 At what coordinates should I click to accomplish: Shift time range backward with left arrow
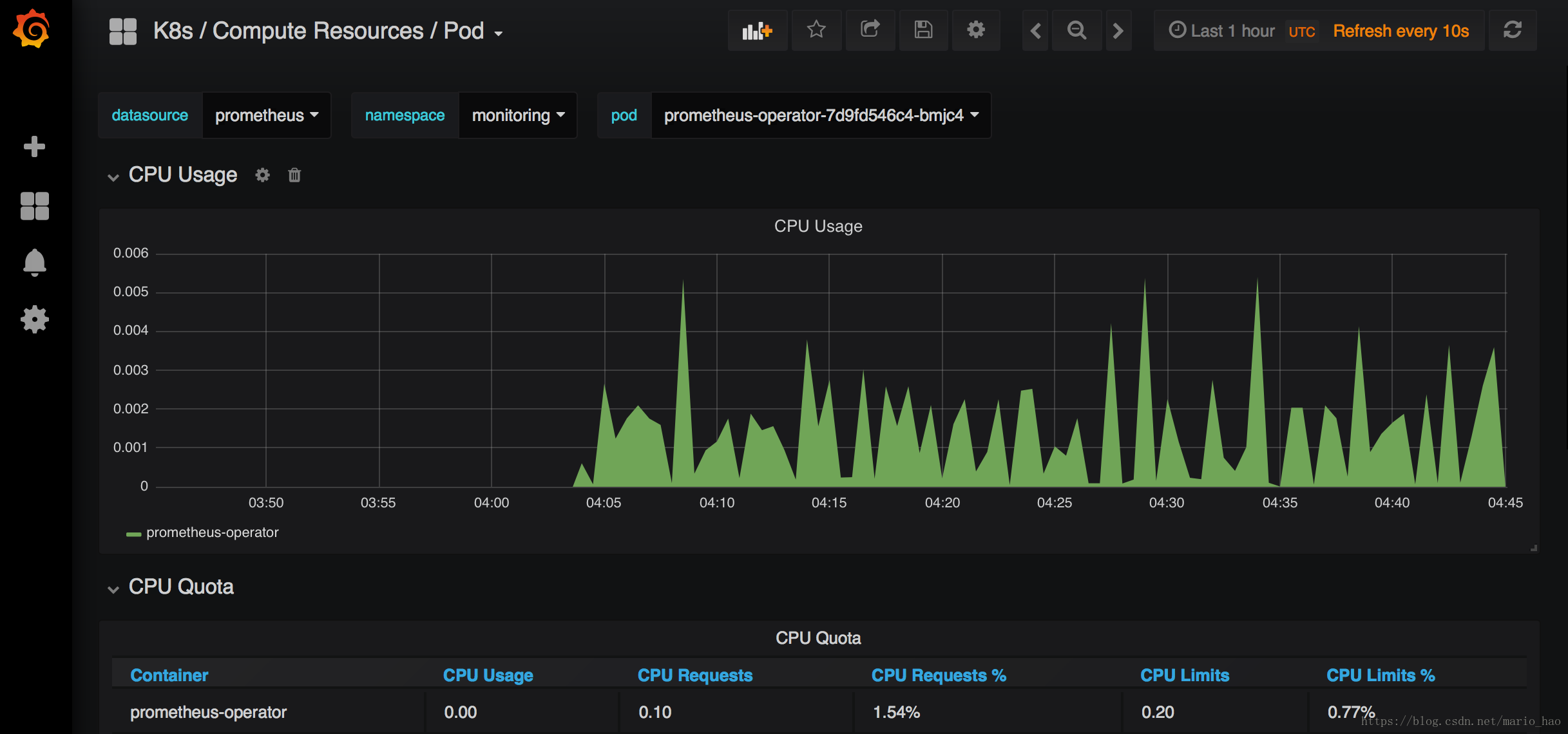1035,30
